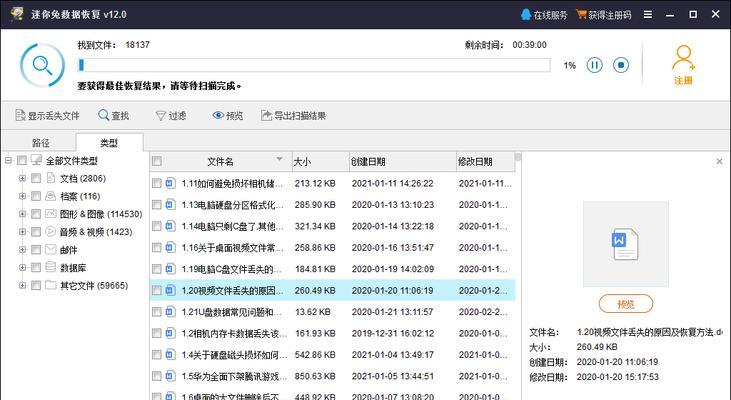Sort by modified date (修改日期) column header

485,161
